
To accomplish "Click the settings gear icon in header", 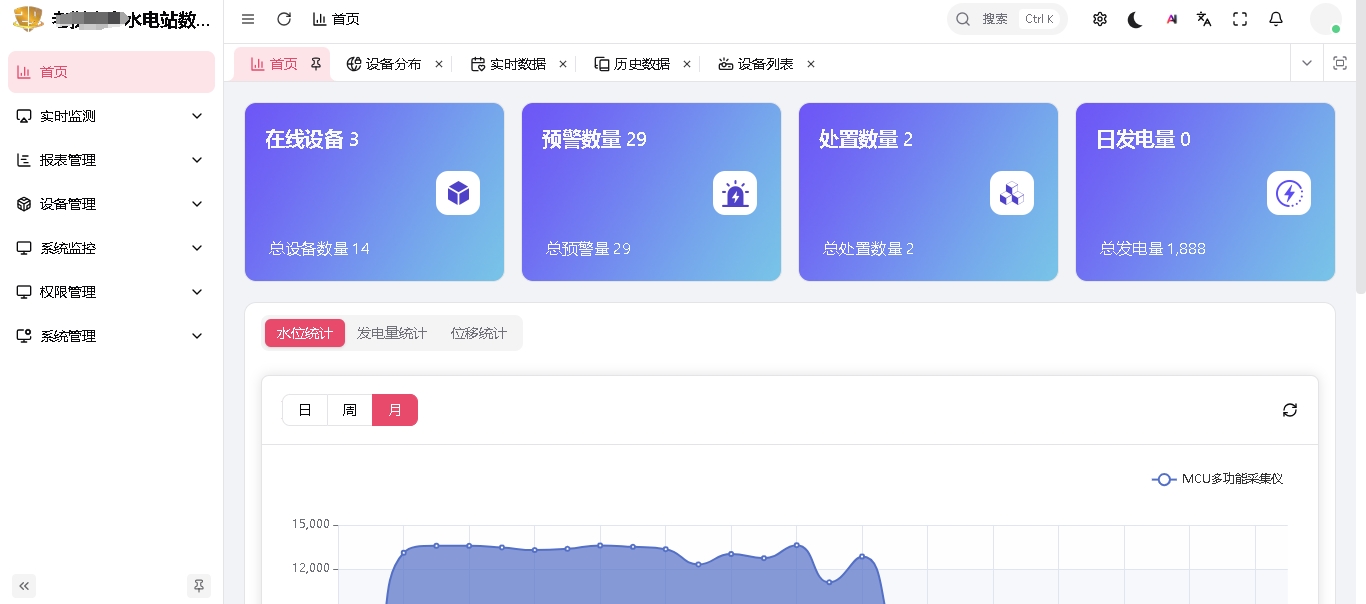I will tap(1100, 19).
